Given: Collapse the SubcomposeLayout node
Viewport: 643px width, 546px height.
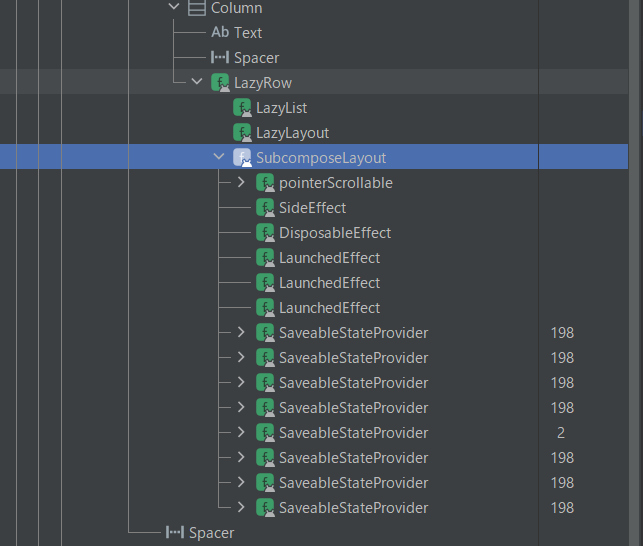Looking at the screenshot, I should [x=219, y=157].
